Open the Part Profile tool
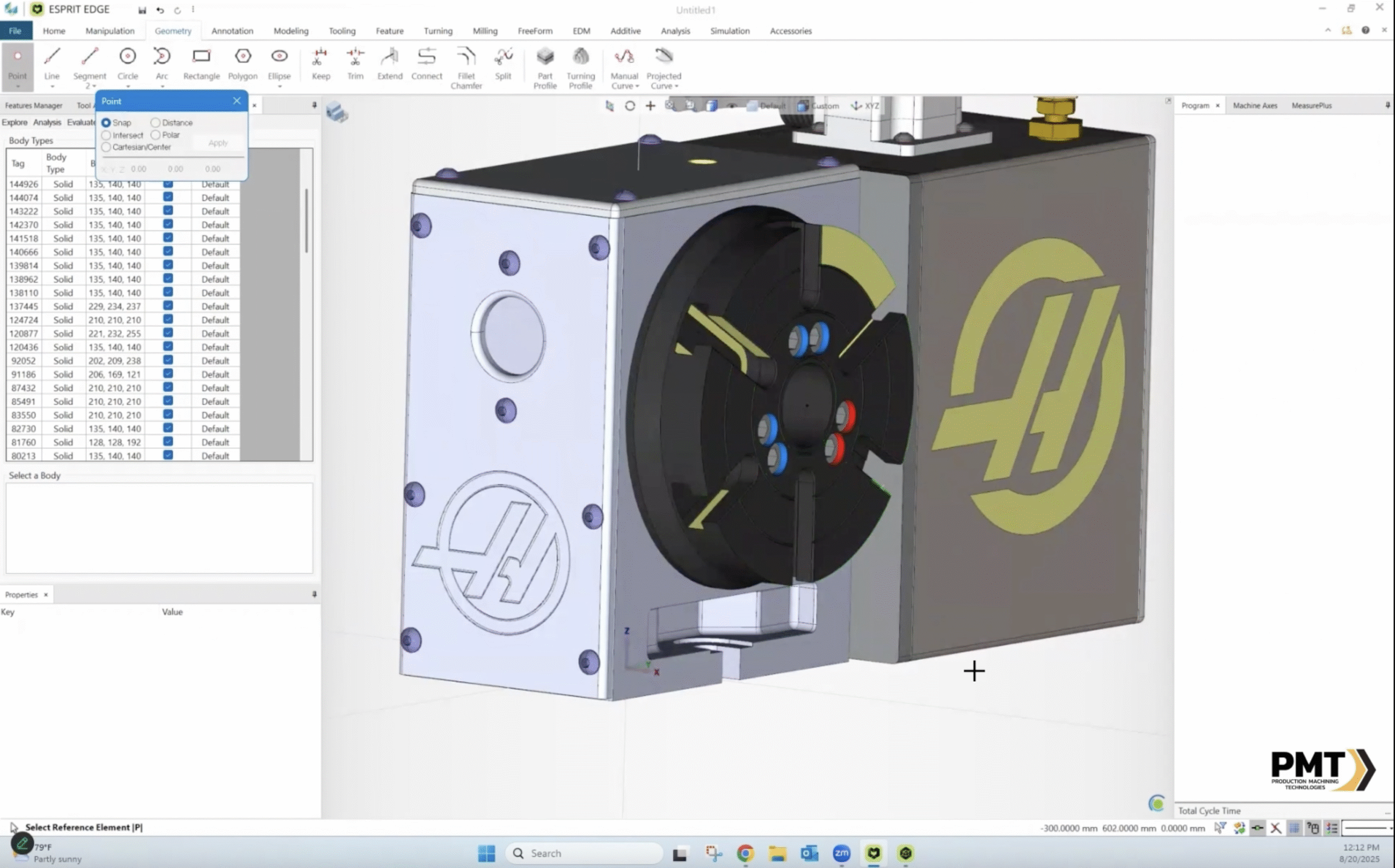 [545, 68]
